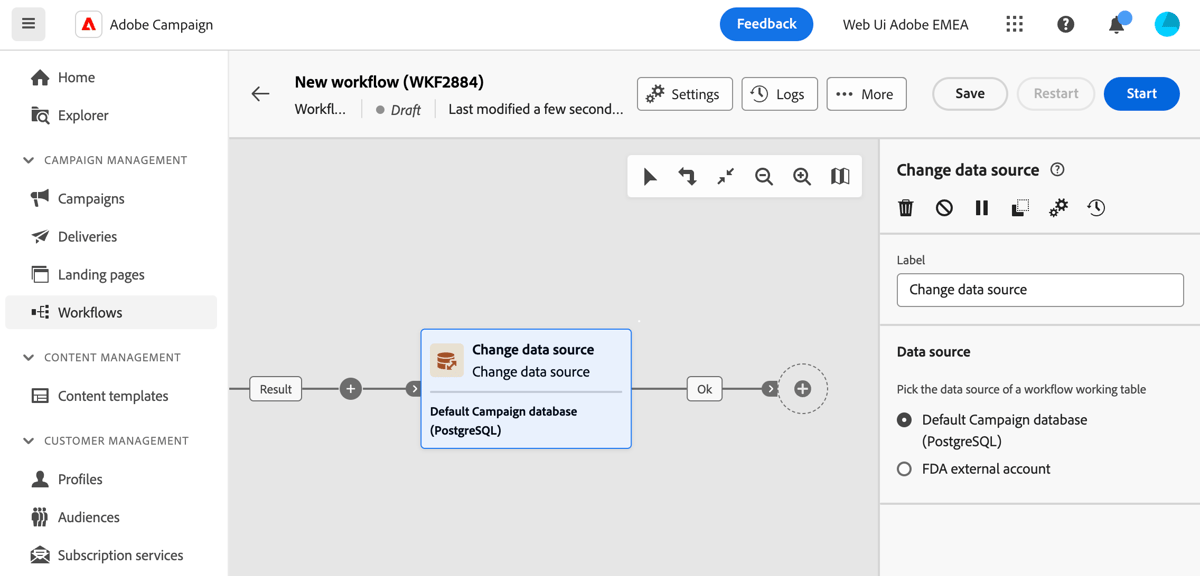This screenshot has height=576, width=1200.
Task: Navigate to Workflows in the sidebar
Action: (x=89, y=312)
